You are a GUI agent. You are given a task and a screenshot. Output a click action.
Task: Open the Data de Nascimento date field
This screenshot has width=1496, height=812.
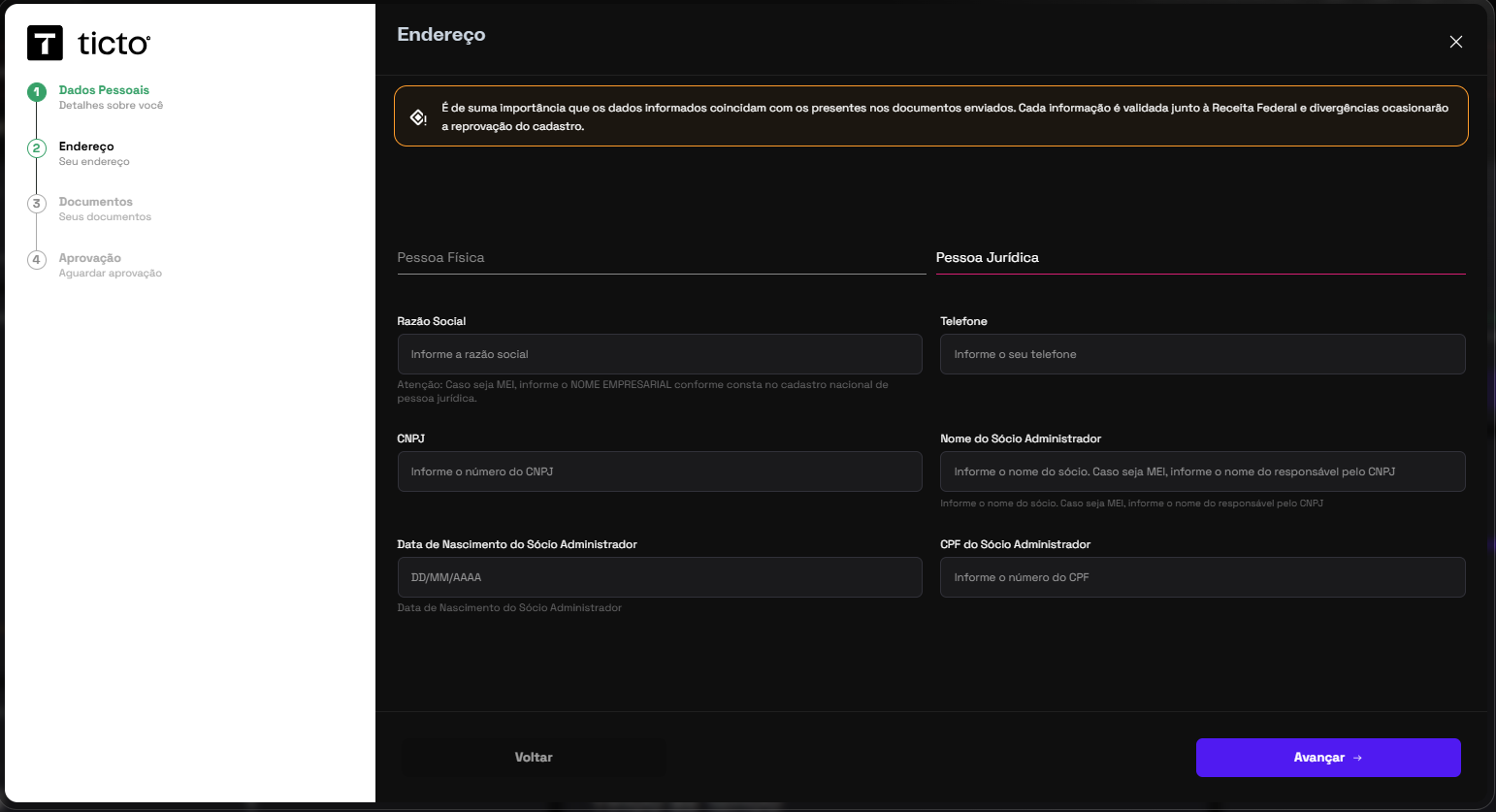659,577
